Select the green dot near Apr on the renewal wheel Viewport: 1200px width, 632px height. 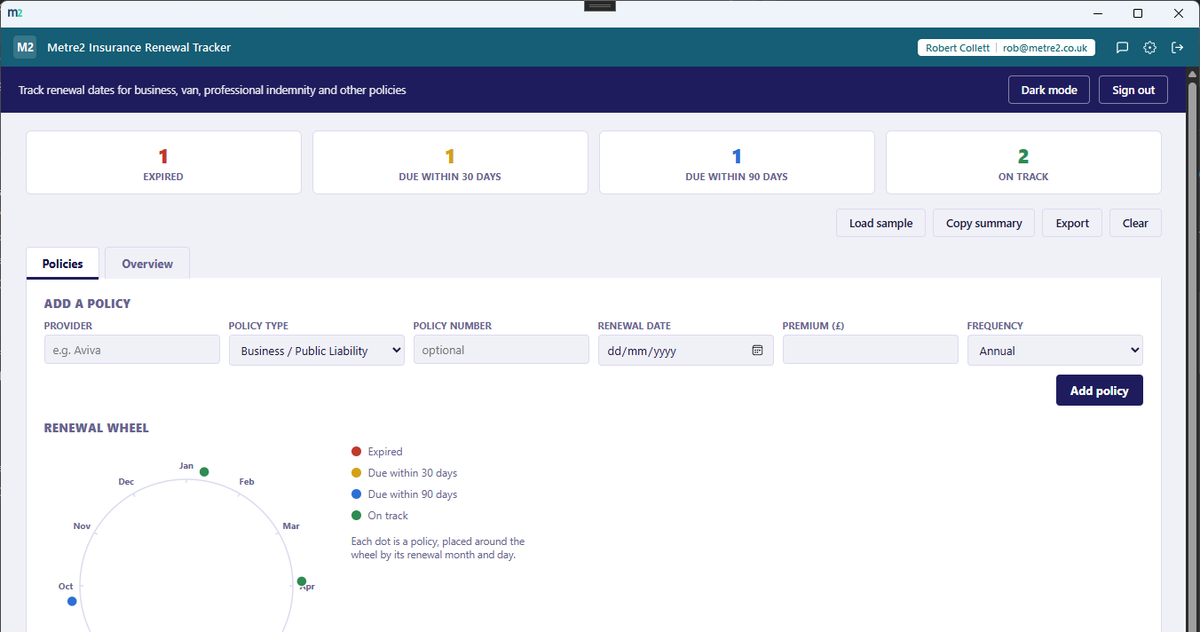(301, 581)
